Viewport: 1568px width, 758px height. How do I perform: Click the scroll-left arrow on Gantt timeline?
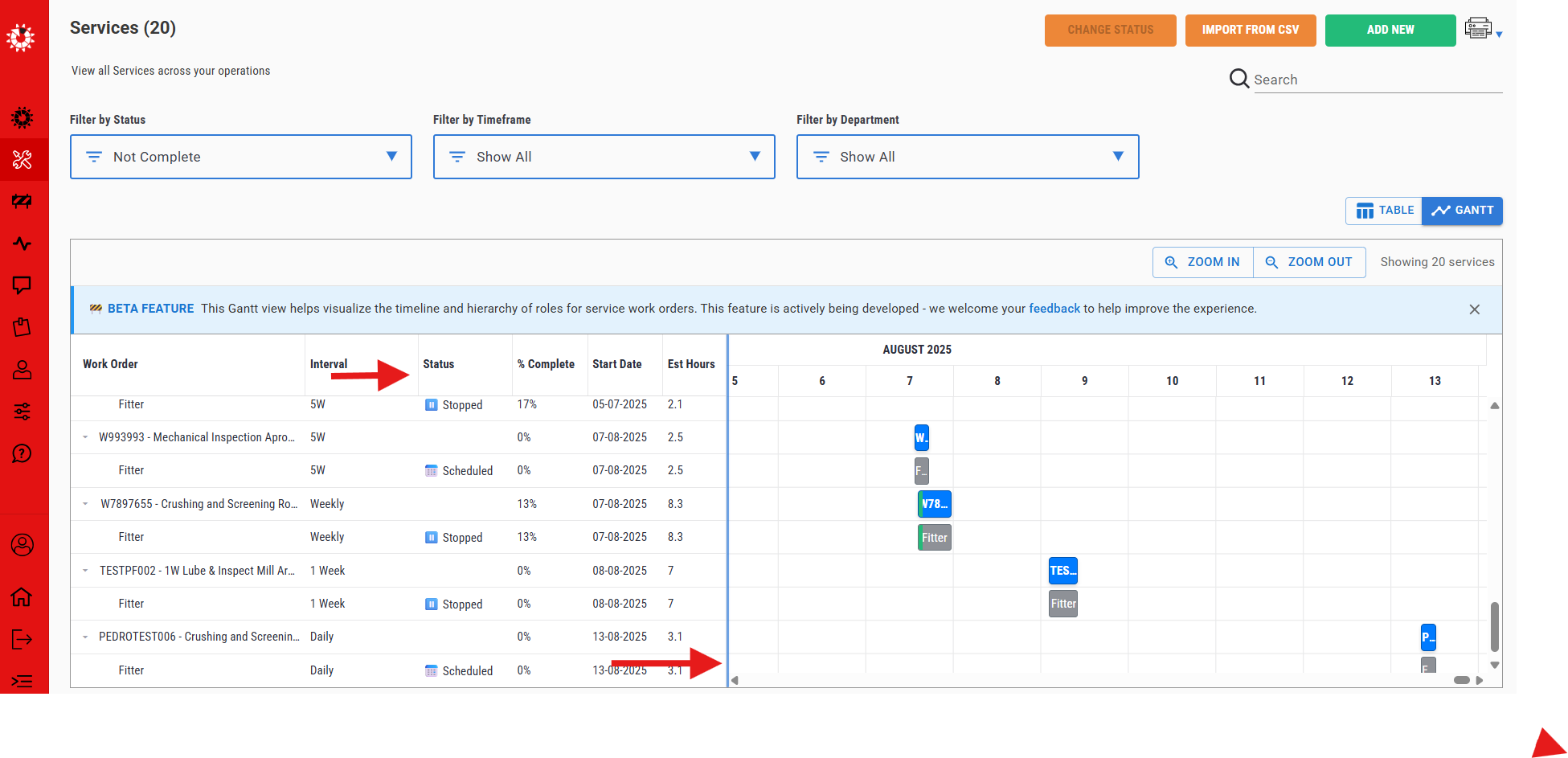(735, 680)
